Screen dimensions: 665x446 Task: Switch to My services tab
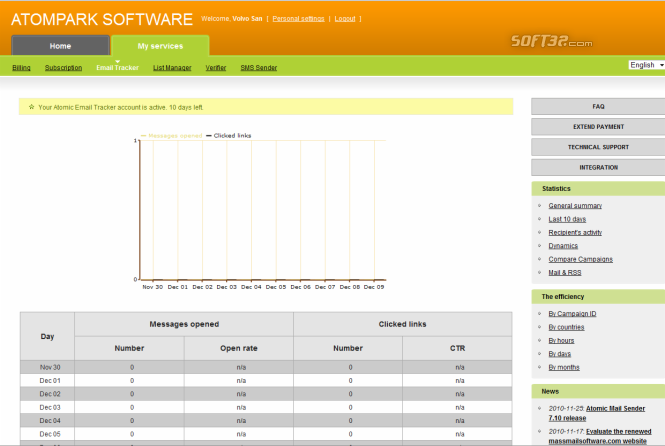pyautogui.click(x=160, y=46)
